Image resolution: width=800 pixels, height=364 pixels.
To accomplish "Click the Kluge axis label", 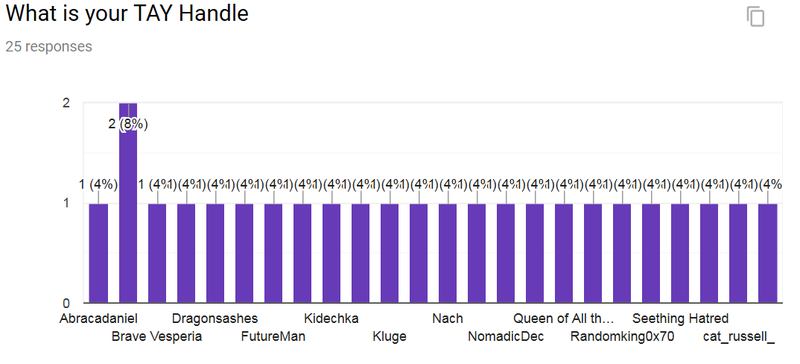I will coord(389,336).
